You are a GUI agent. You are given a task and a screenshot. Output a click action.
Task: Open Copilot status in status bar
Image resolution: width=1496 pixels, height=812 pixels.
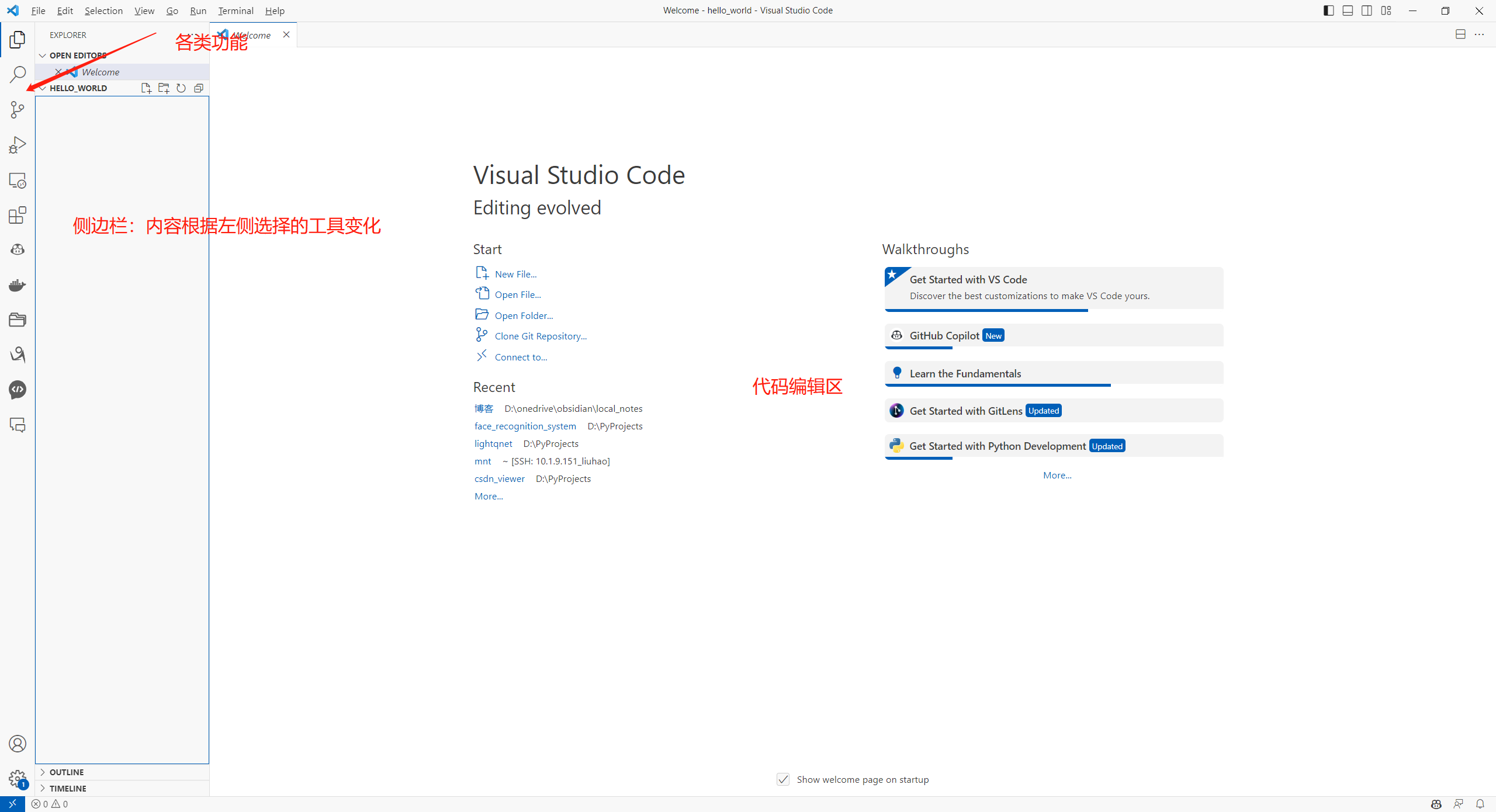(1436, 804)
